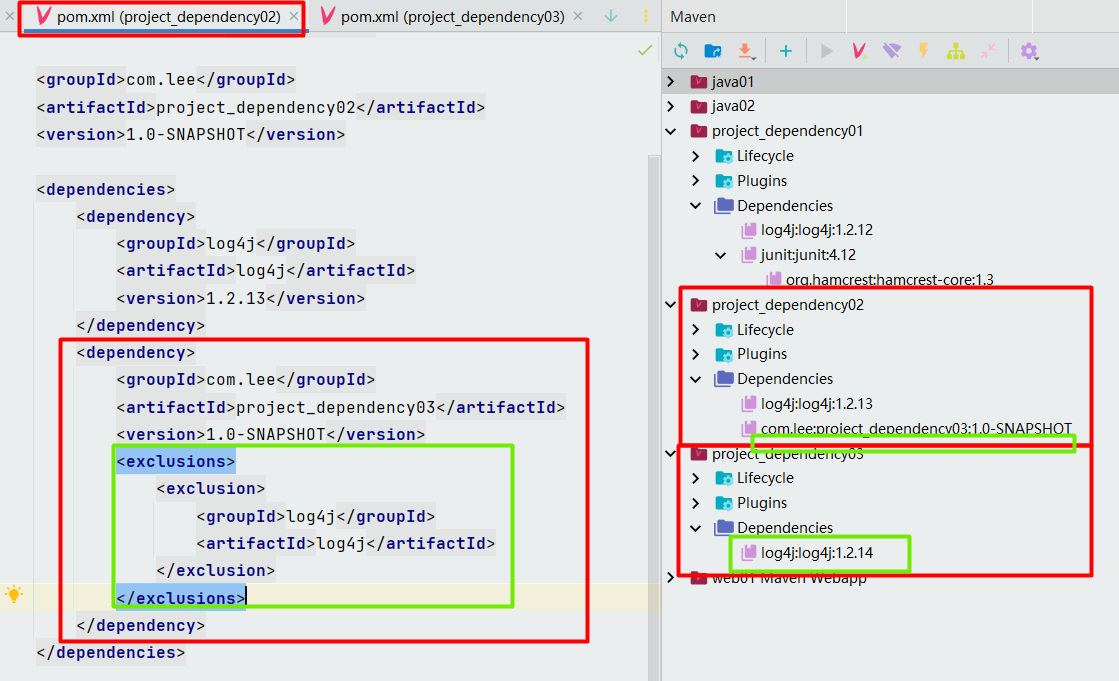The image size is (1119, 681).
Task: Click the tab list down-arrow icon
Action: 611,16
